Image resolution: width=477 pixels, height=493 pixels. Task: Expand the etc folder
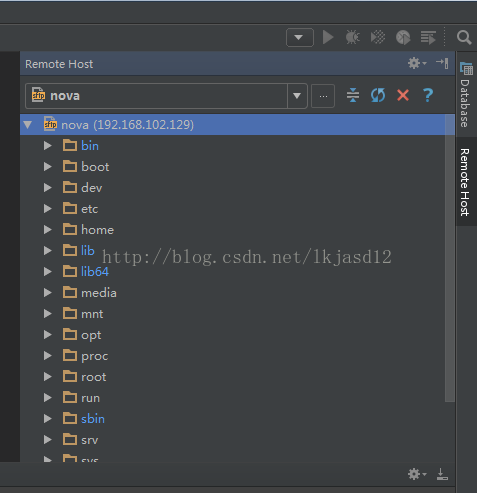pos(48,209)
